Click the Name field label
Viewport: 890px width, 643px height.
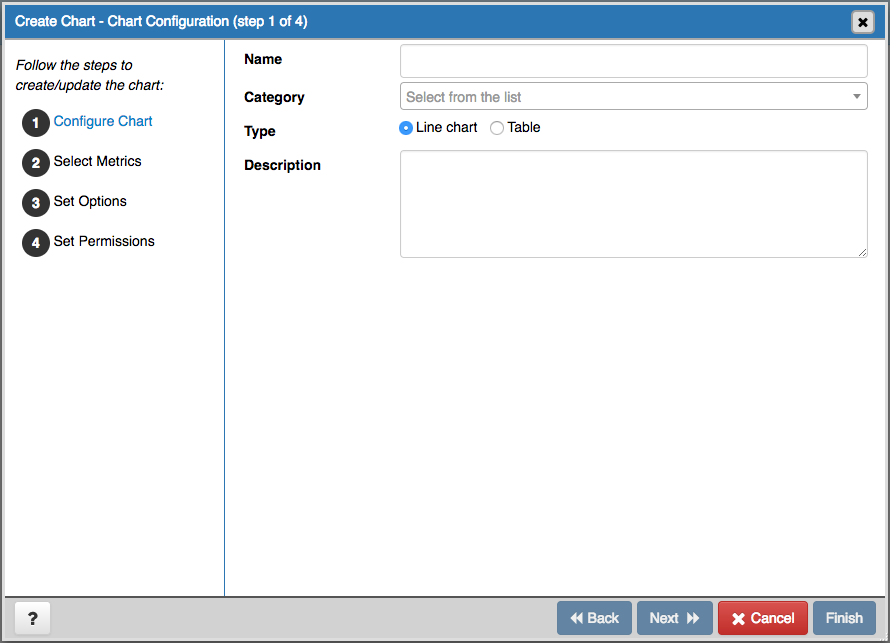click(x=263, y=59)
